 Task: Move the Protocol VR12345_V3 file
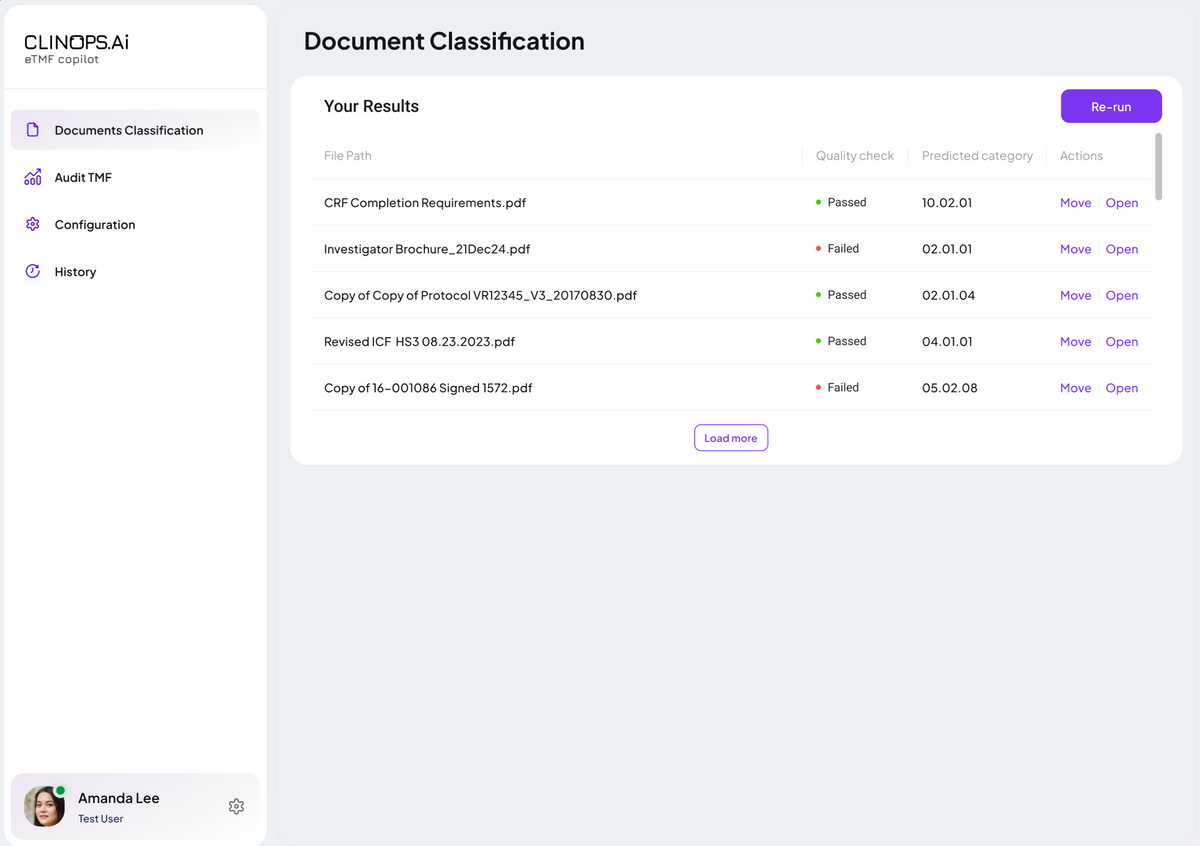click(1075, 295)
